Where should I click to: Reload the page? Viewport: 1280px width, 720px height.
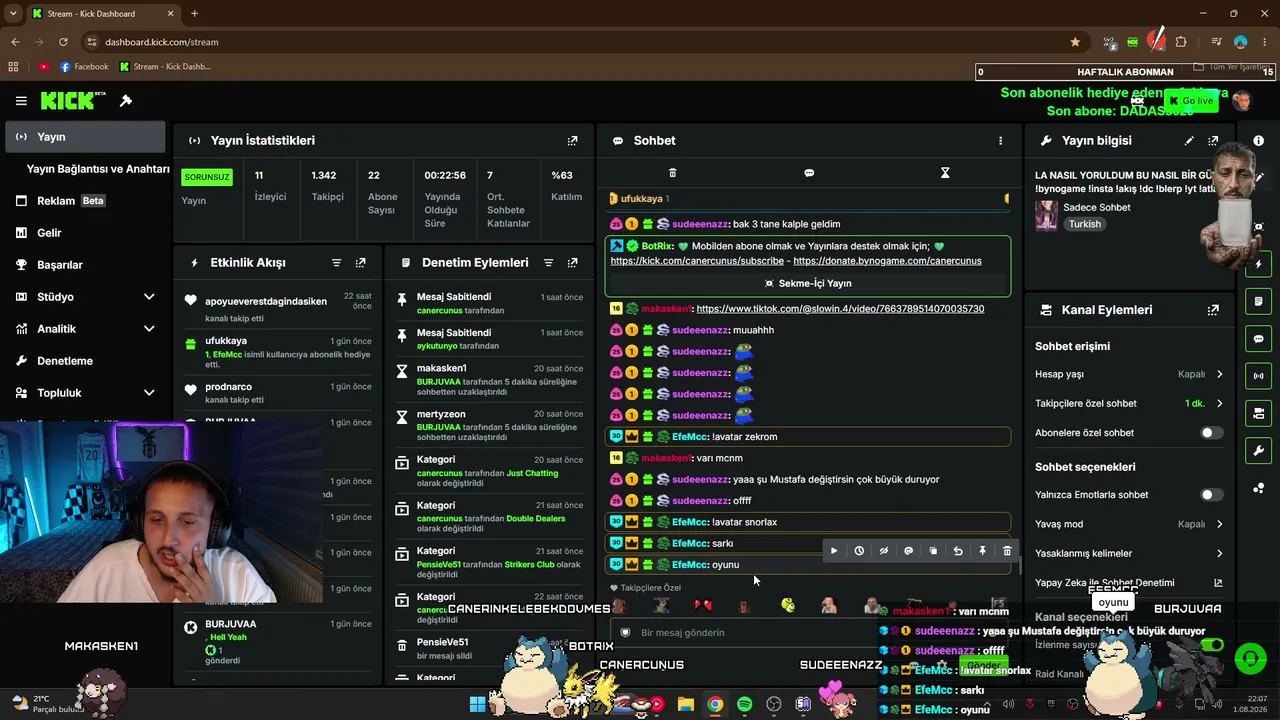[63, 42]
